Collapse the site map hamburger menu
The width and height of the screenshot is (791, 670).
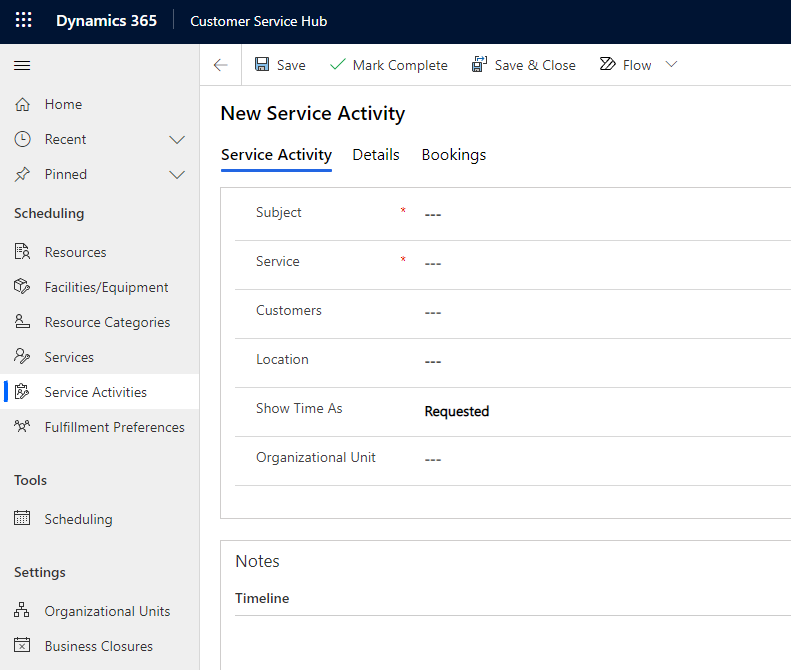(x=22, y=66)
